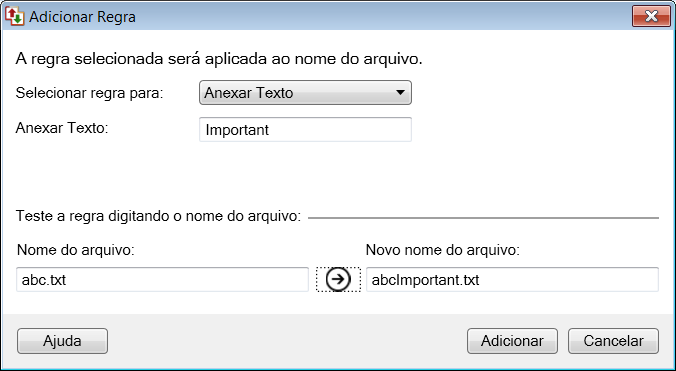Click the Adicionar Regra window title text
676x371 pixels.
(82, 17)
